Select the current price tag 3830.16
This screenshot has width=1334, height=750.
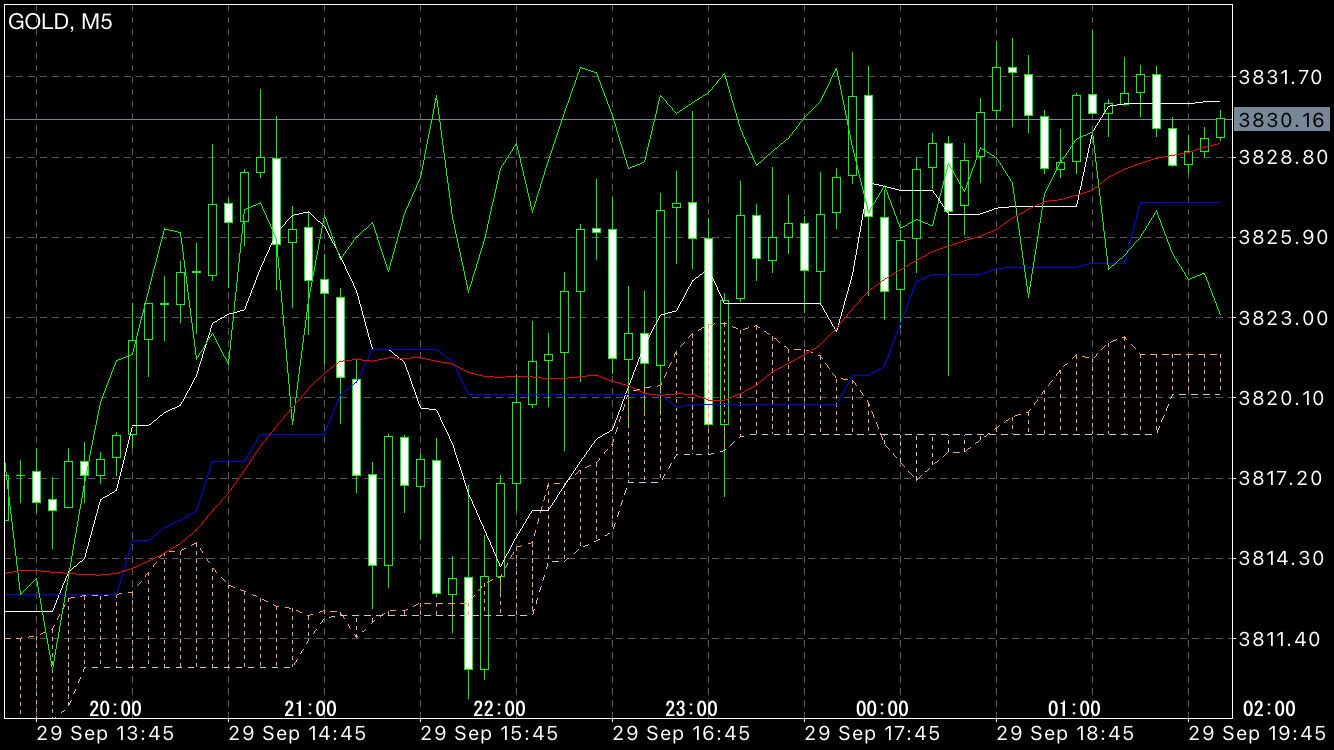tap(1281, 120)
